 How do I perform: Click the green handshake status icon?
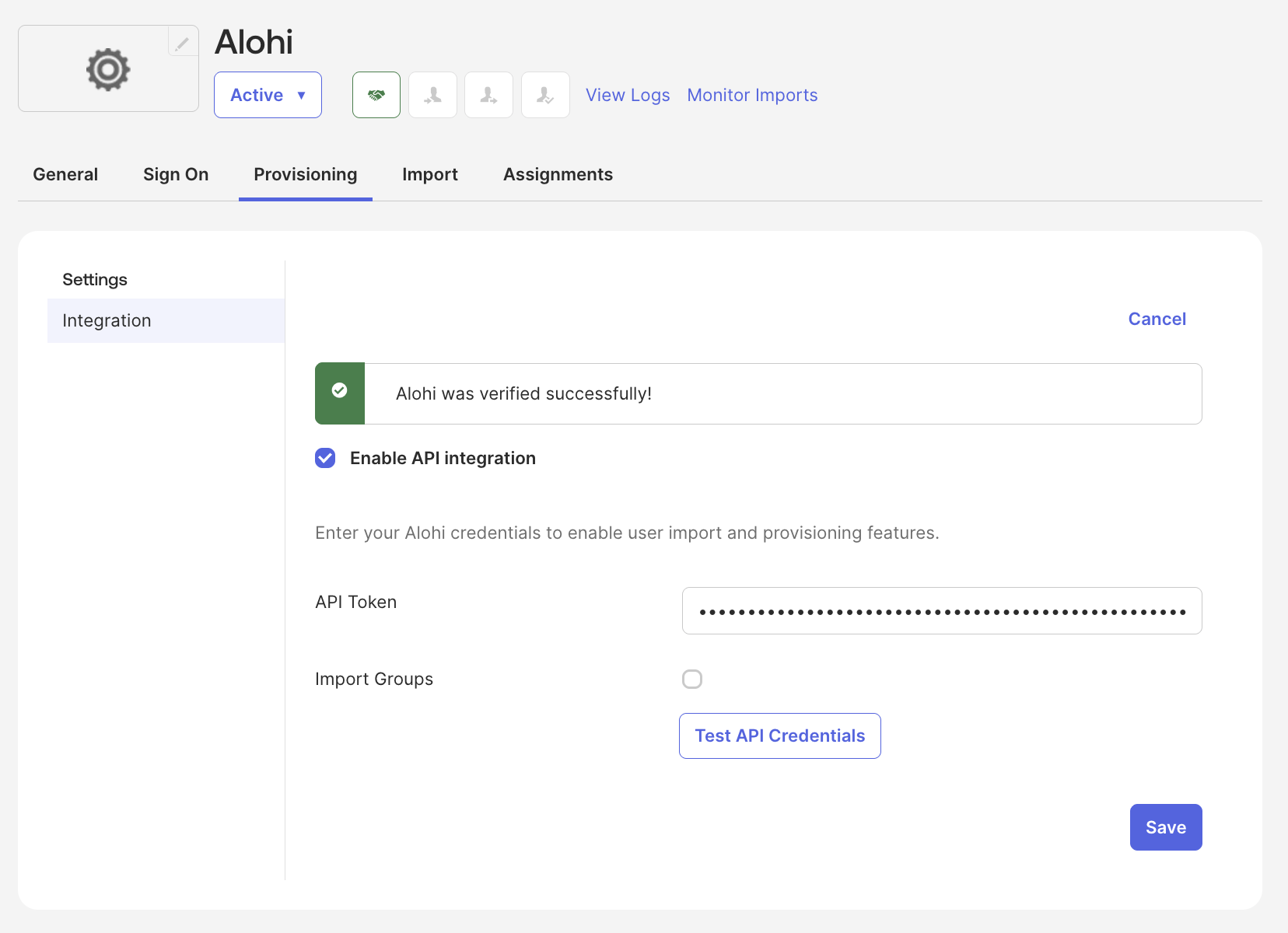coord(376,95)
